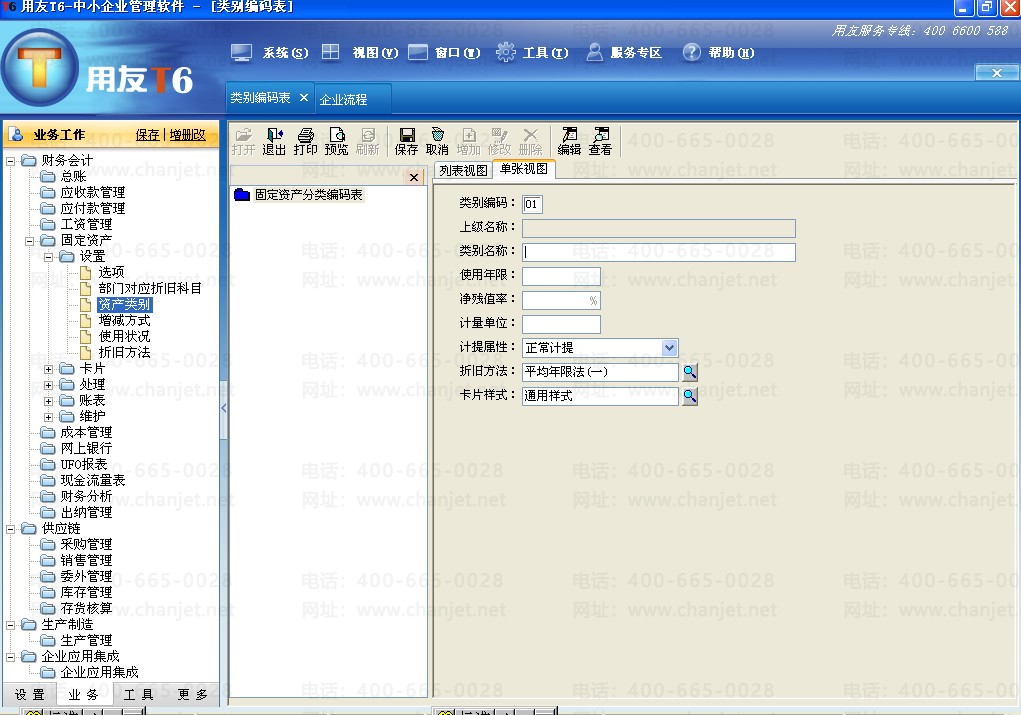
Task: Click the 编辑 (Edit) toolbar icon
Action: coord(569,141)
